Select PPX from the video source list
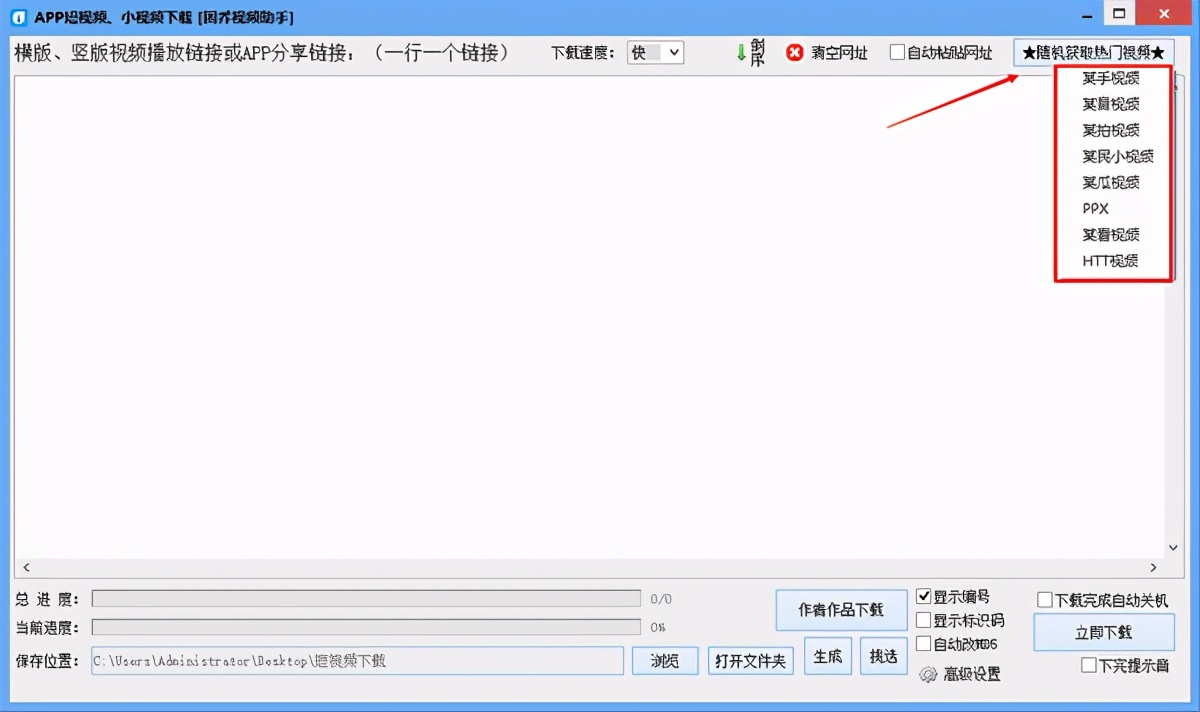Image resolution: width=1200 pixels, height=712 pixels. coord(1096,208)
